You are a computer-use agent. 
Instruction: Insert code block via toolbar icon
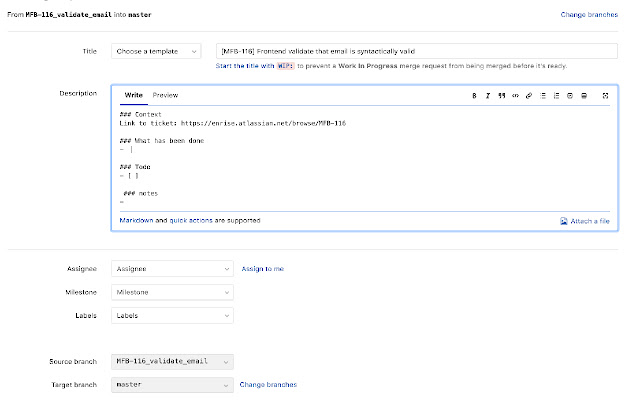click(516, 96)
